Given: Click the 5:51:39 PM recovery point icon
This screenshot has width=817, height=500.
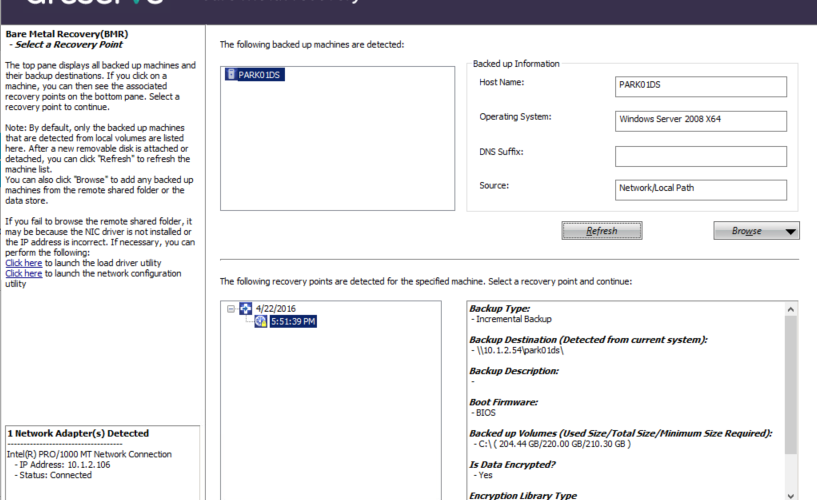Looking at the screenshot, I should pos(261,321).
